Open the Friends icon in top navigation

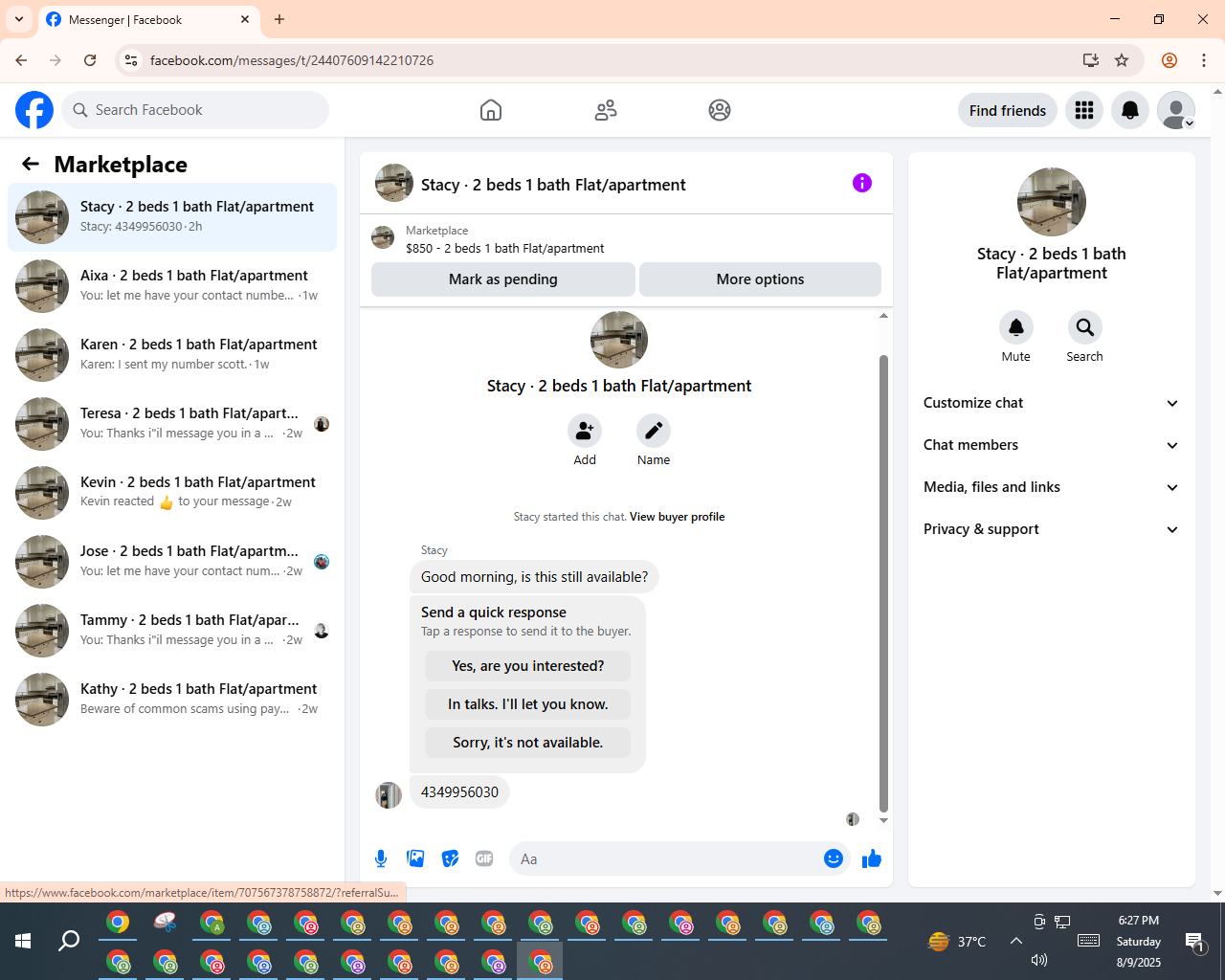tap(606, 110)
